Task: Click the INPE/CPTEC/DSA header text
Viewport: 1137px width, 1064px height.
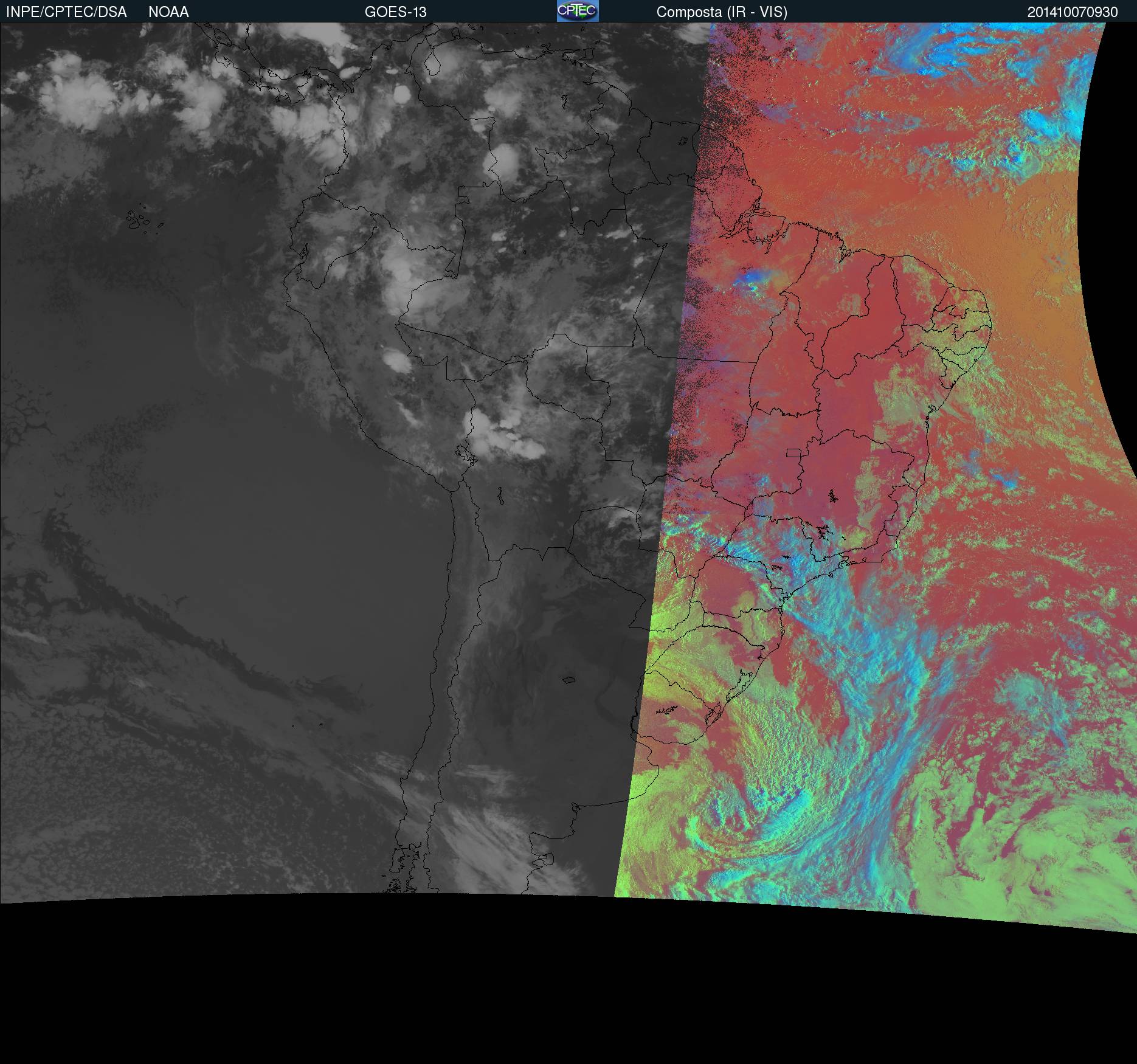Action: click(66, 12)
